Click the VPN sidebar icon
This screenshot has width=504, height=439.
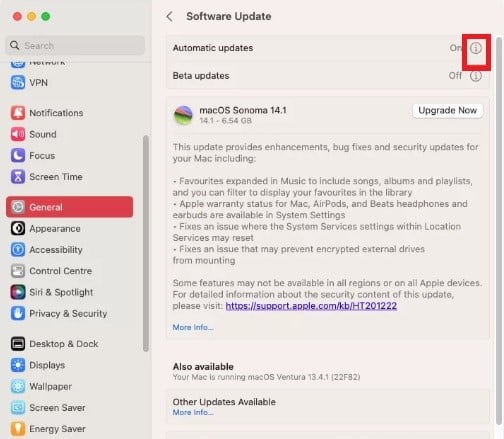[18, 83]
